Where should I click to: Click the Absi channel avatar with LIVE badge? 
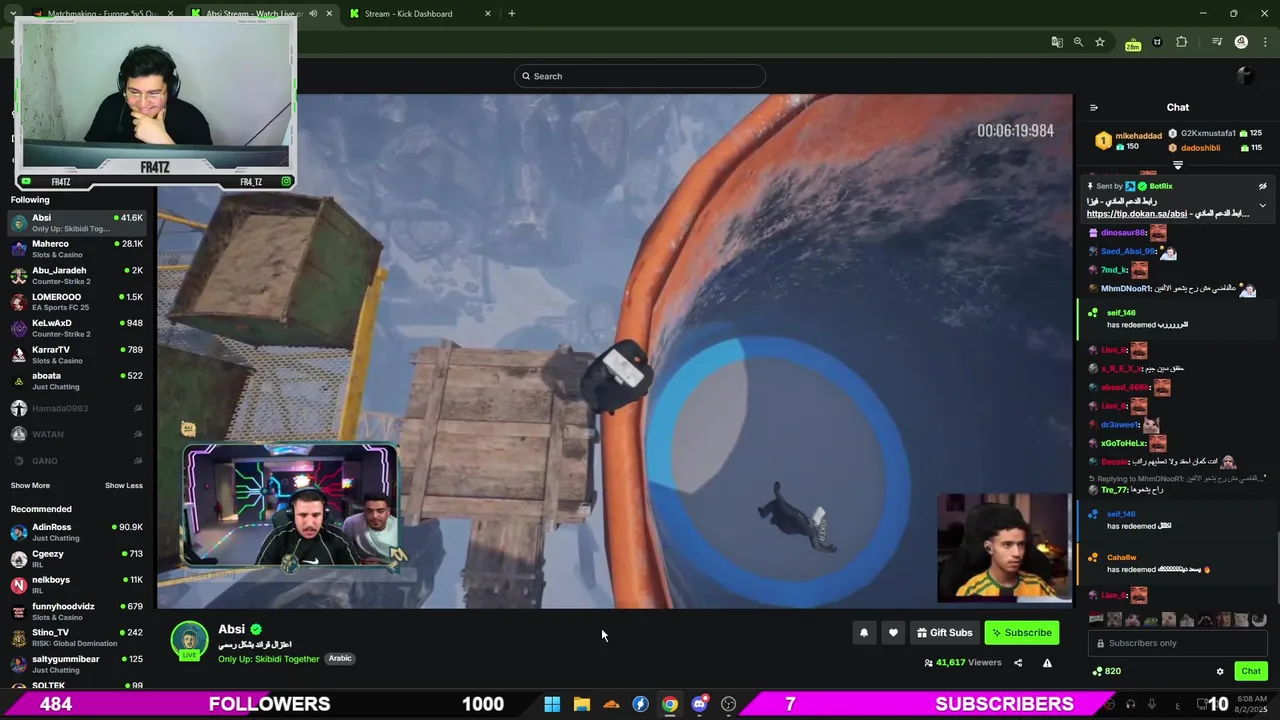189,641
